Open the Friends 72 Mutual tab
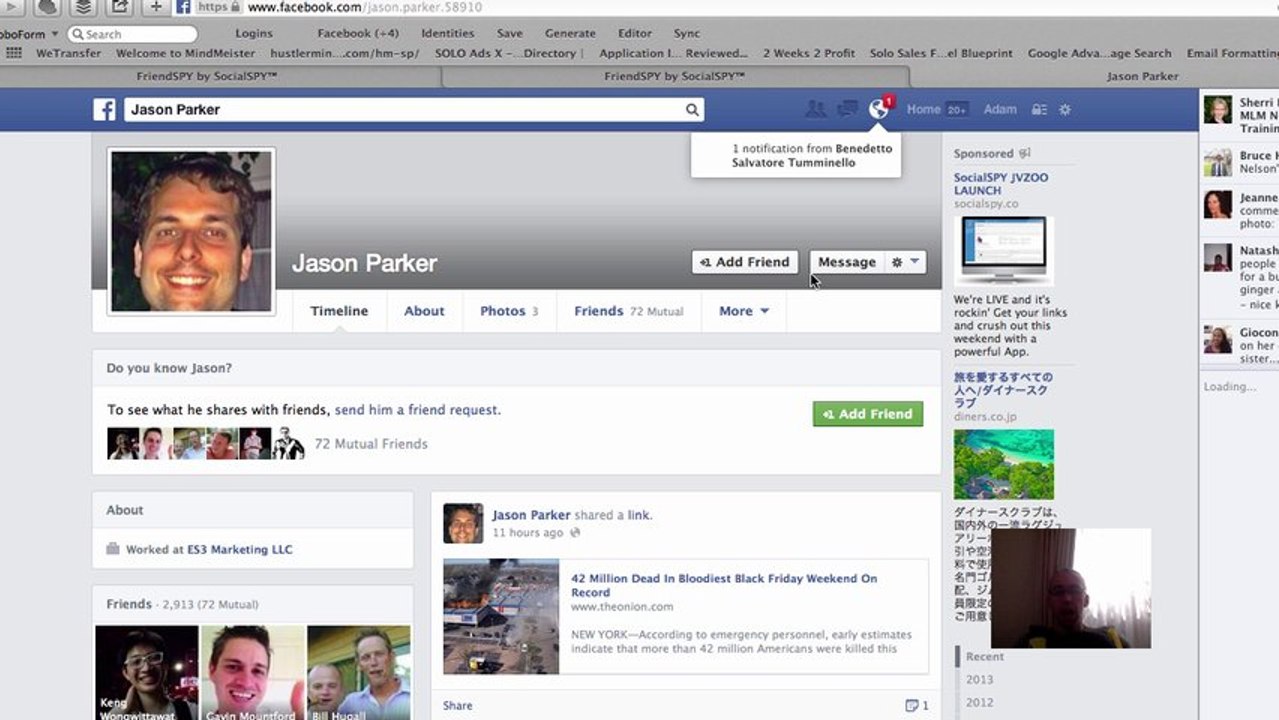This screenshot has height=720, width=1279. click(629, 311)
